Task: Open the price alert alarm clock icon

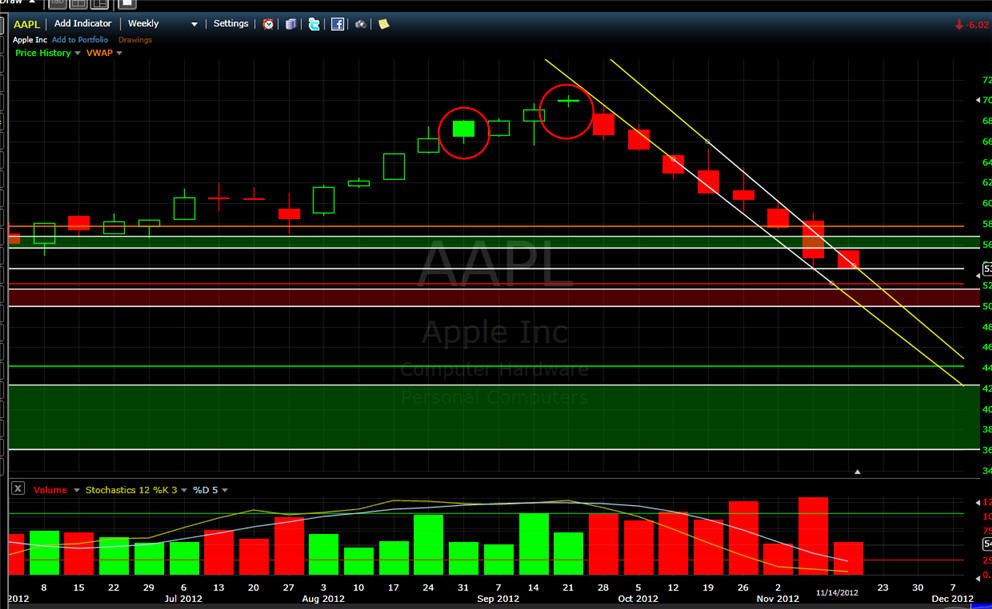Action: click(268, 24)
